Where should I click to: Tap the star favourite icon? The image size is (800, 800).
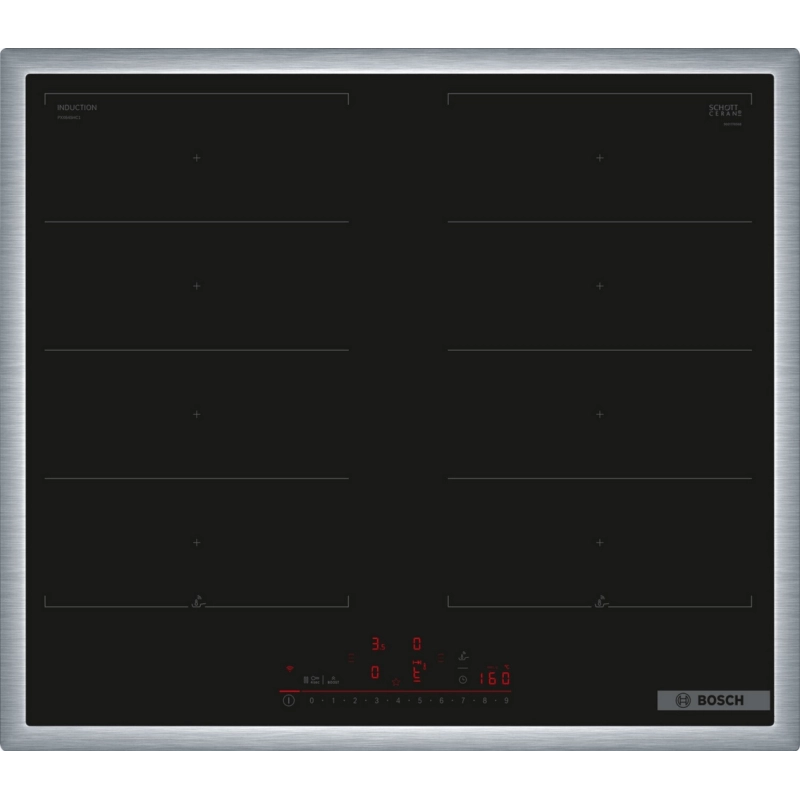pyautogui.click(x=396, y=682)
